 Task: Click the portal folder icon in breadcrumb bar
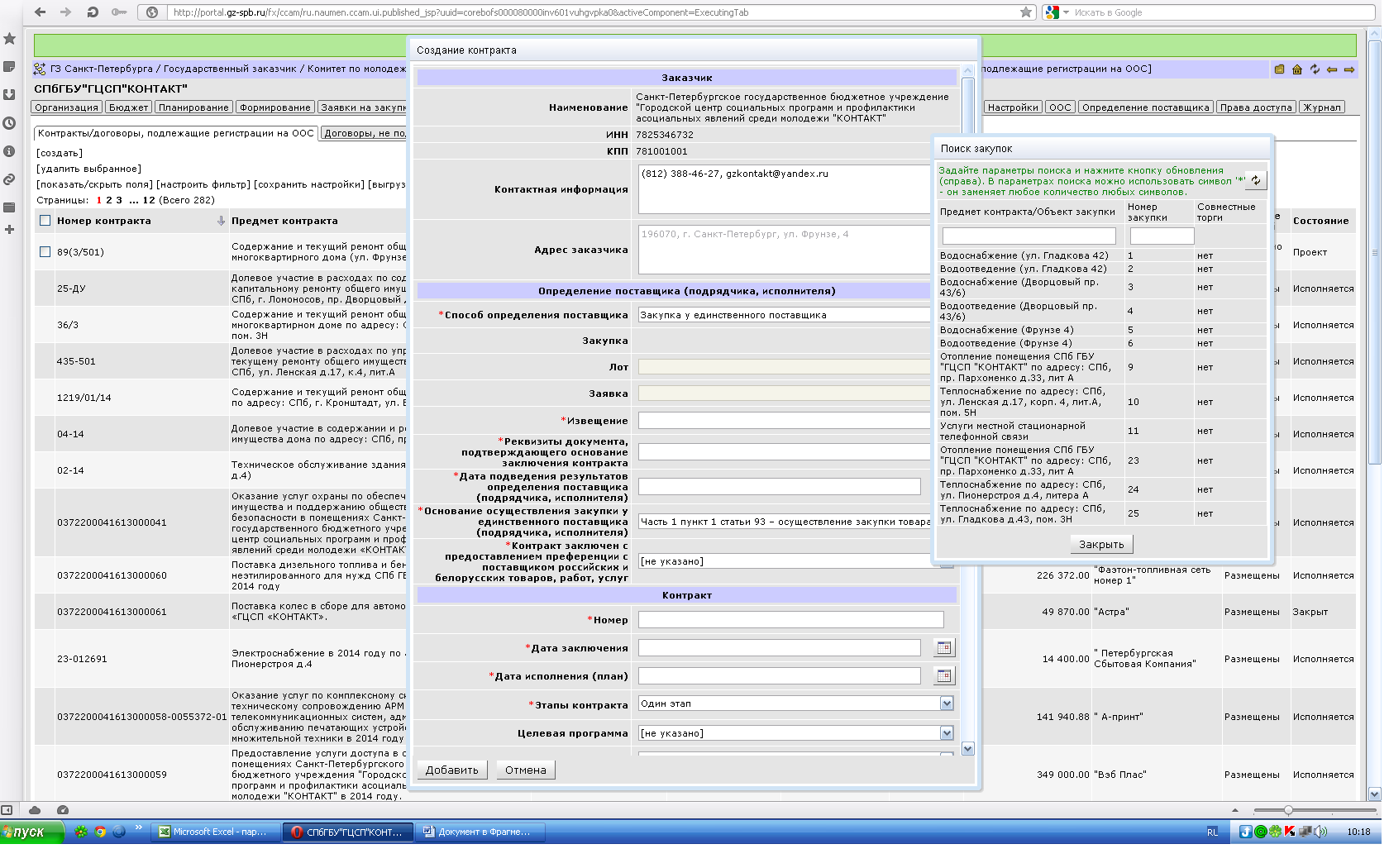click(1279, 69)
